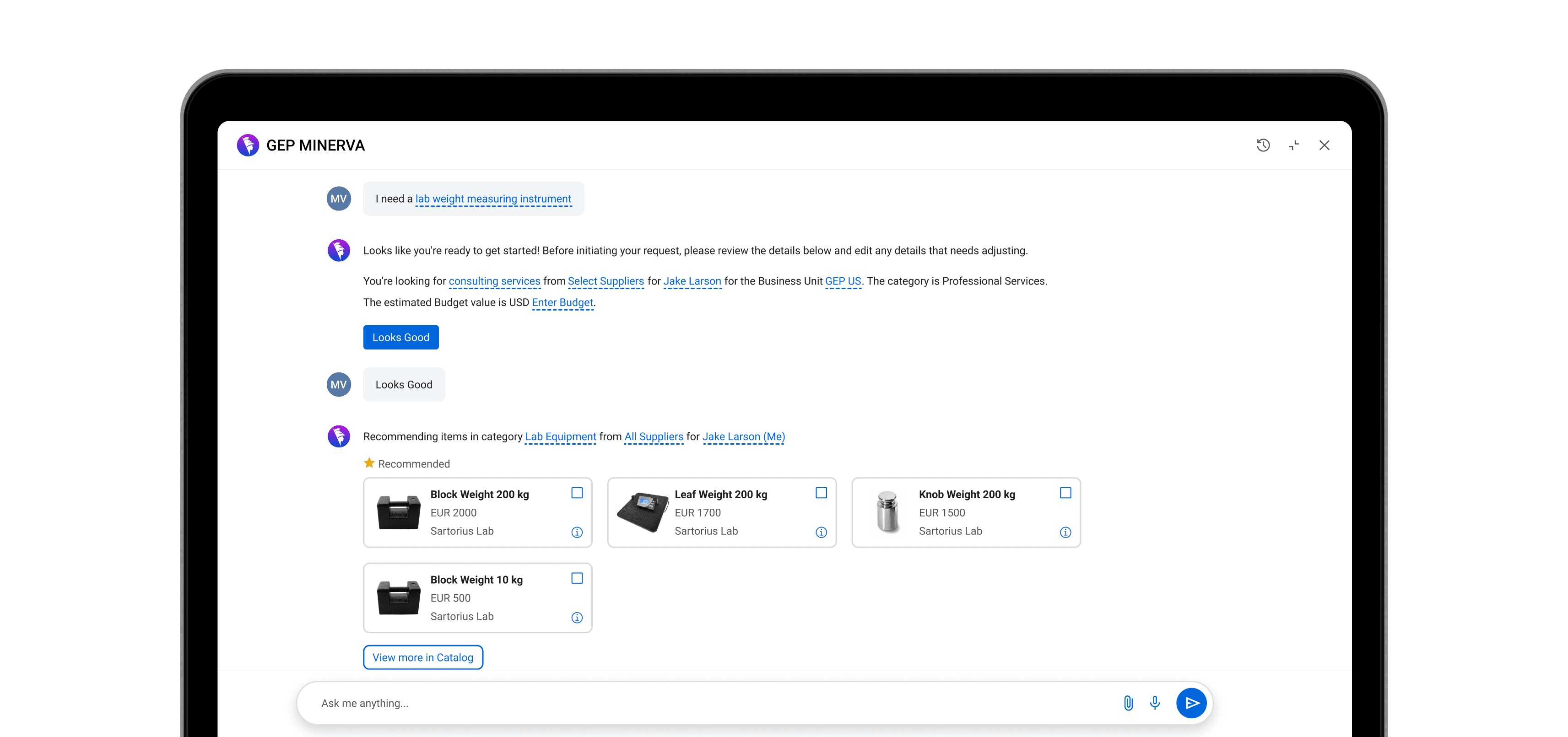Click the MV avatar beside the first message
The height and width of the screenshot is (737, 1568).
click(339, 199)
